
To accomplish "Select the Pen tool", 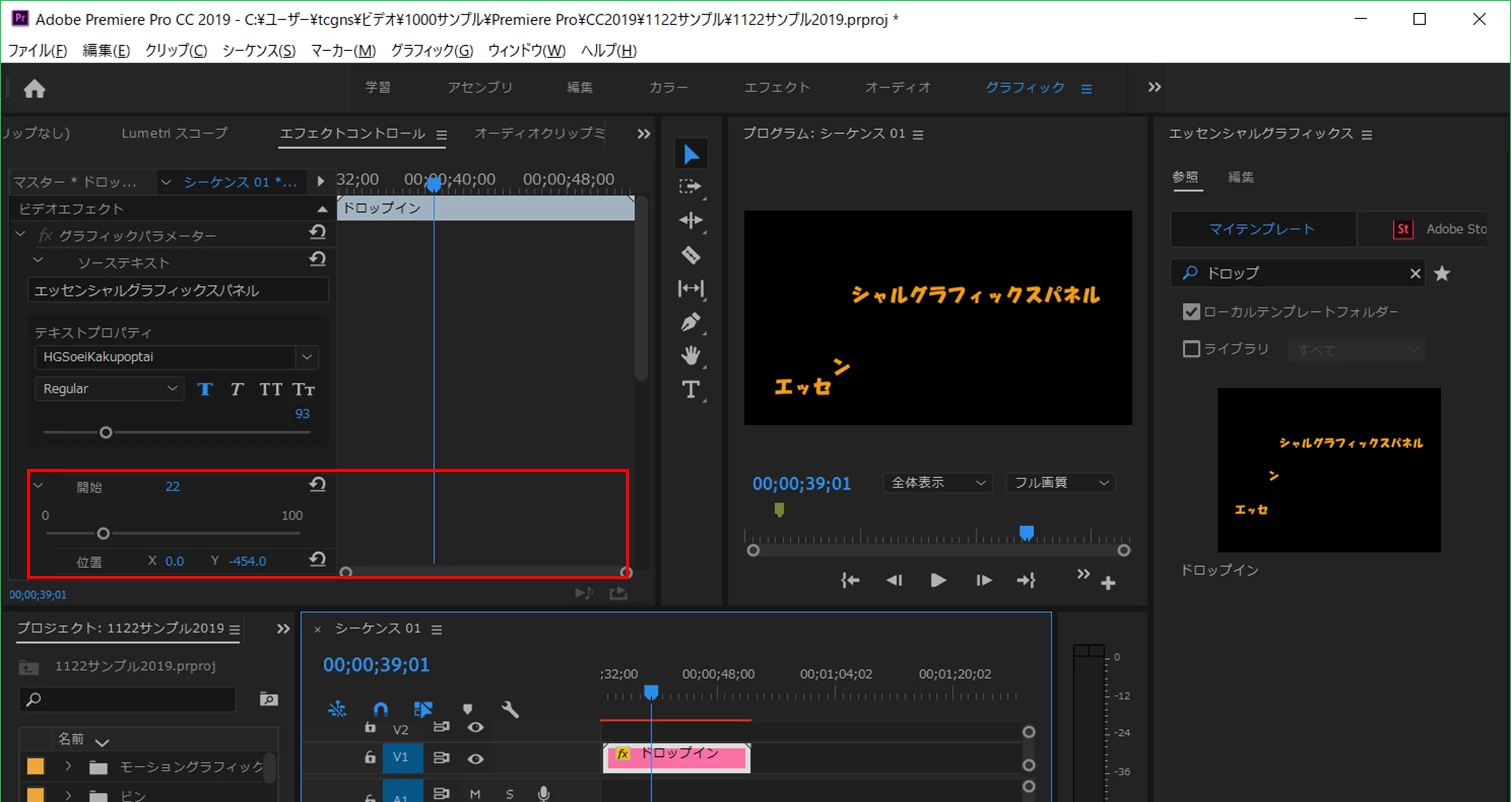I will pos(690,323).
